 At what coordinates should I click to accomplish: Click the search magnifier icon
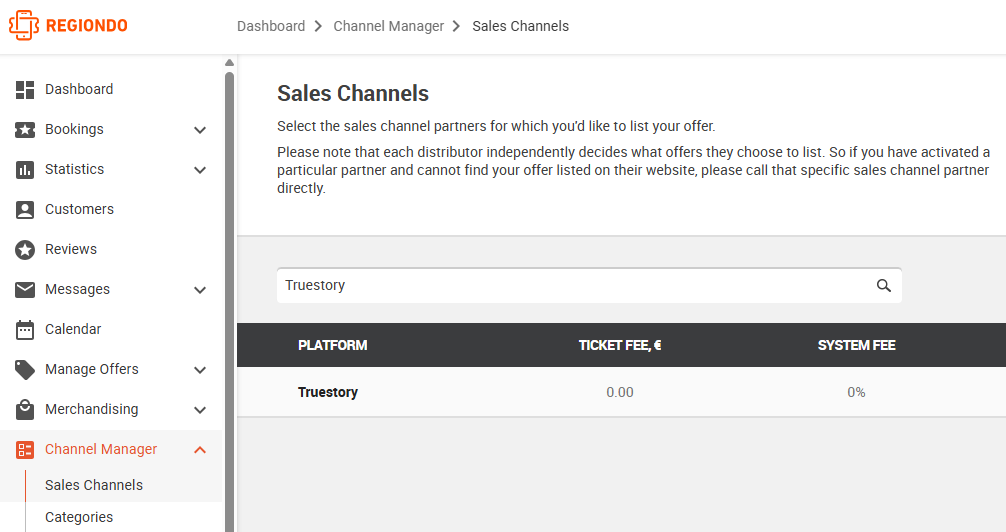[x=883, y=286]
